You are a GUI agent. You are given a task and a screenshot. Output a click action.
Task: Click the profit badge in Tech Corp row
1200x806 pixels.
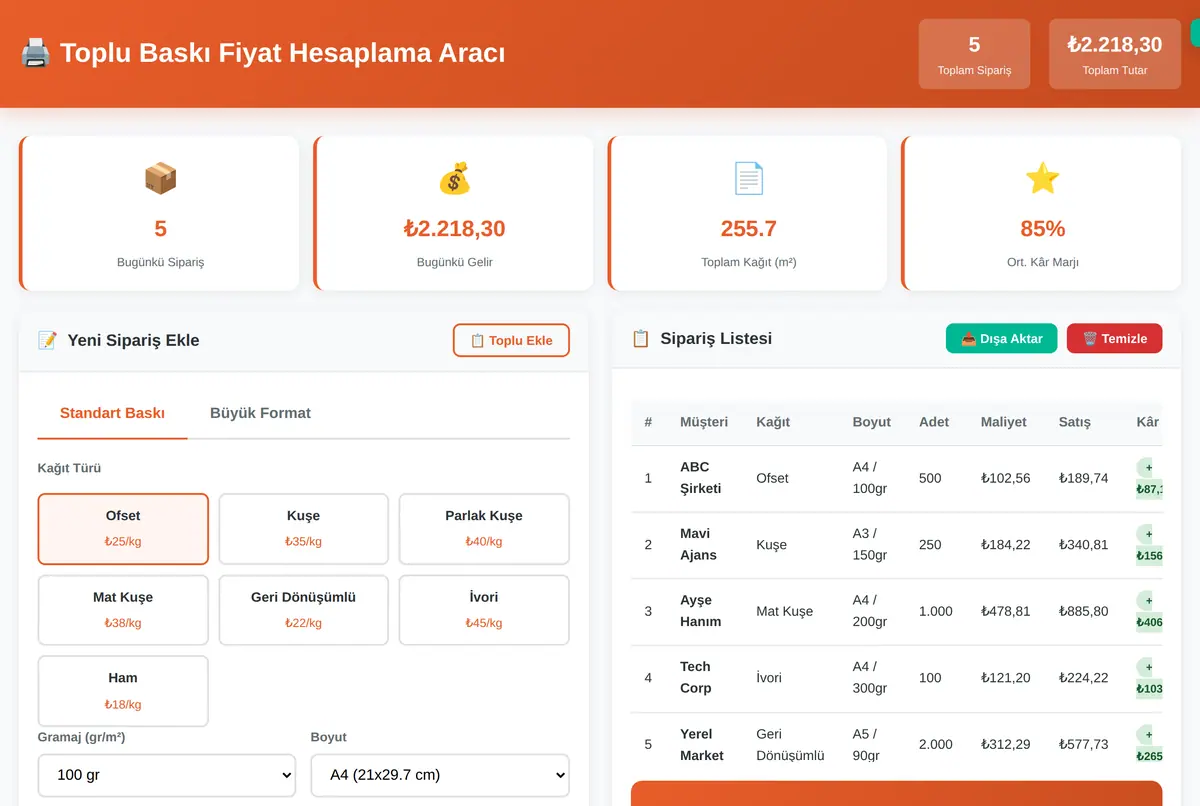tap(1149, 677)
